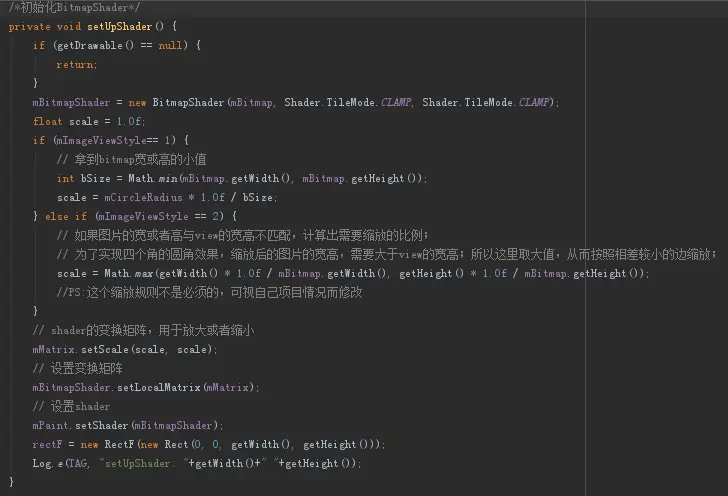
Task: Click the '// 设置变换矩阵' comment
Action: 78,368
